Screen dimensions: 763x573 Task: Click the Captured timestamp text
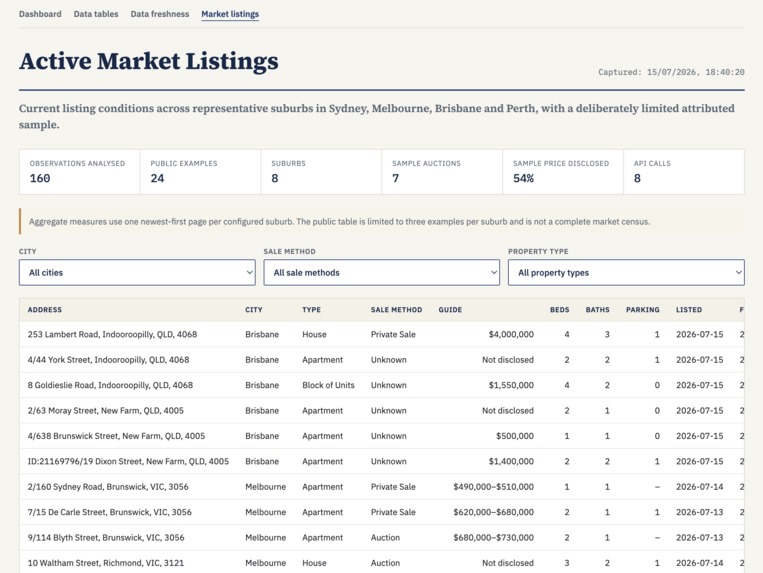[671, 72]
